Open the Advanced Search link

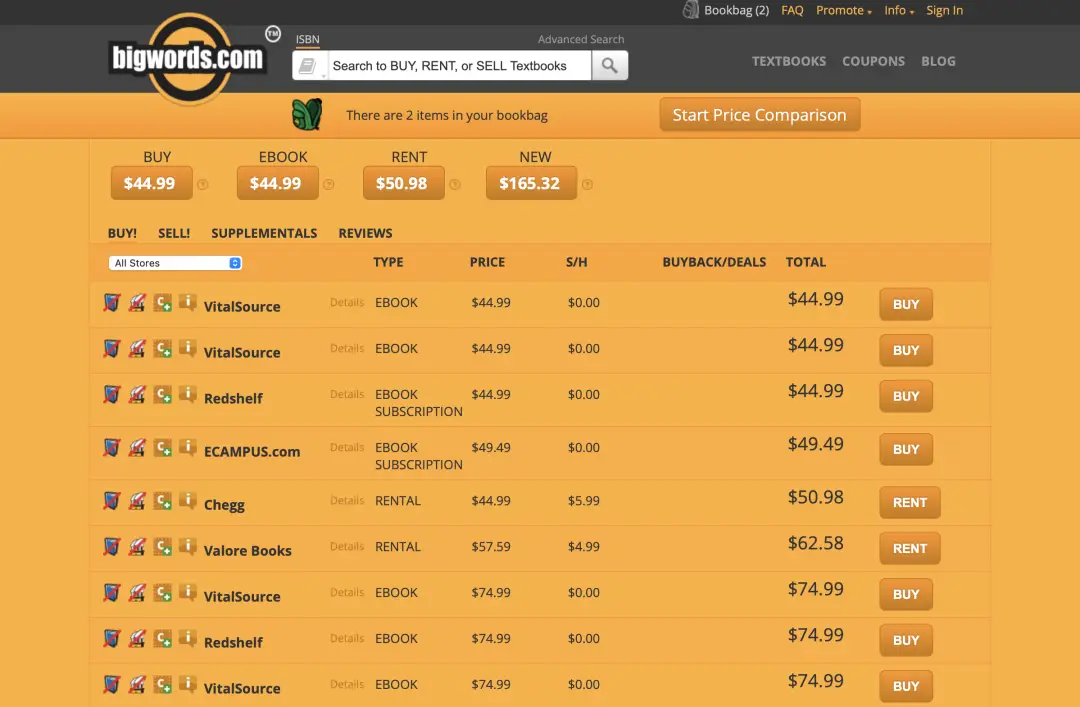581,39
